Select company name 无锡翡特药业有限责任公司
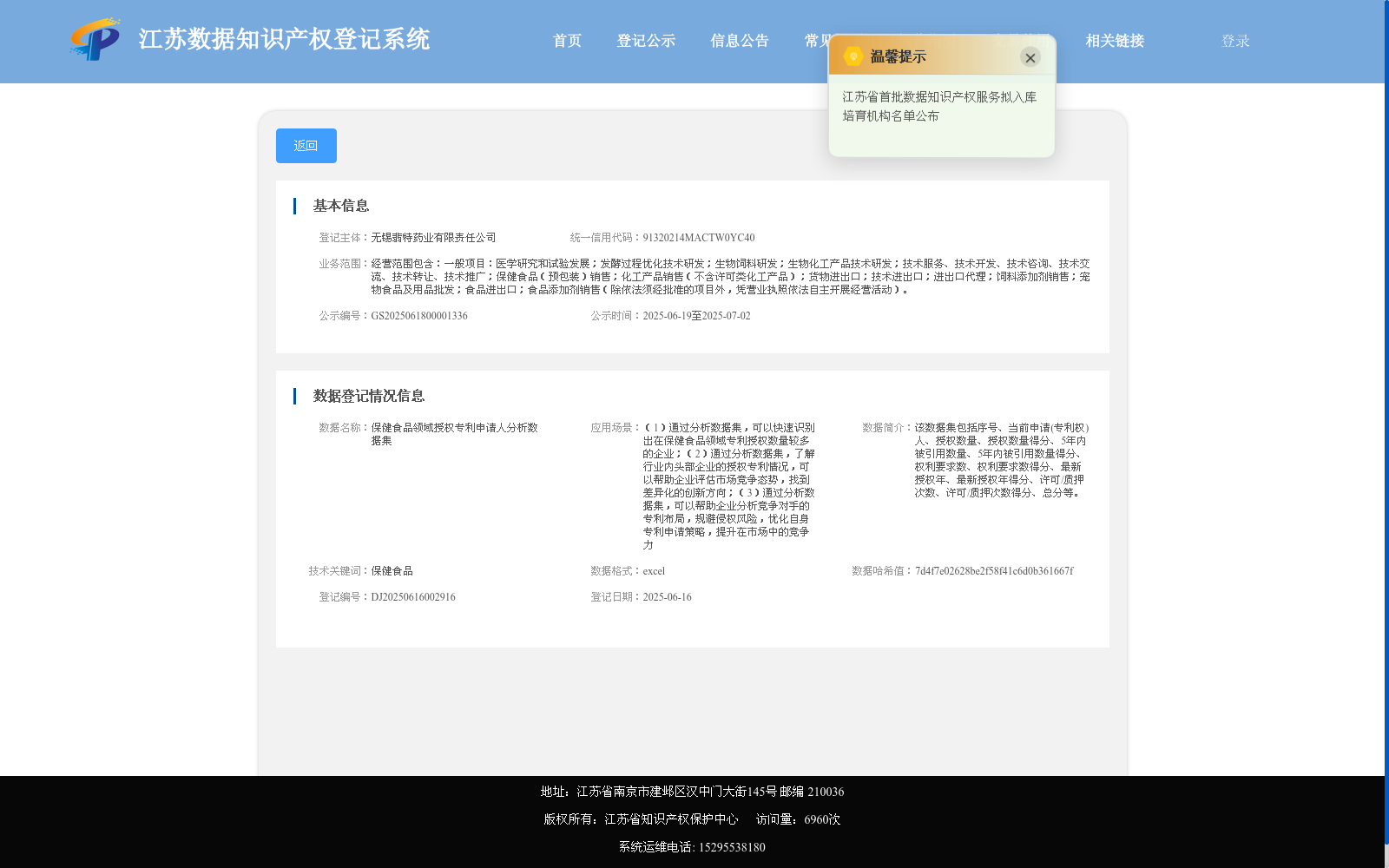Image resolution: width=1389 pixels, height=868 pixels. click(x=433, y=238)
